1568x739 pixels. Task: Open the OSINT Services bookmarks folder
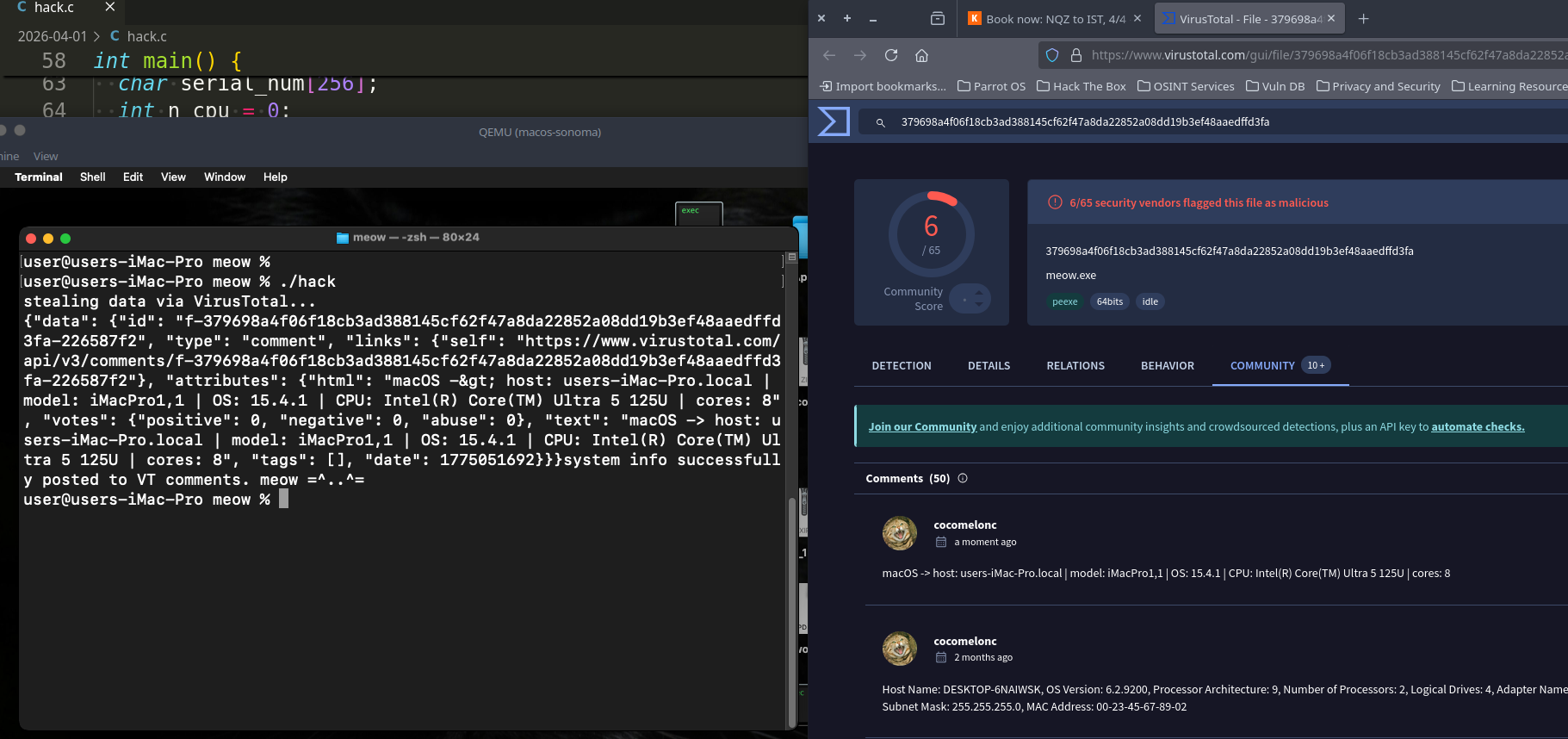tap(1186, 86)
